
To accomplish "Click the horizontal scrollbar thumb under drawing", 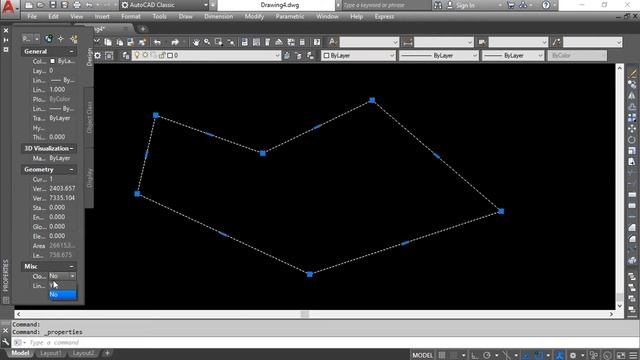I will (x=305, y=314).
